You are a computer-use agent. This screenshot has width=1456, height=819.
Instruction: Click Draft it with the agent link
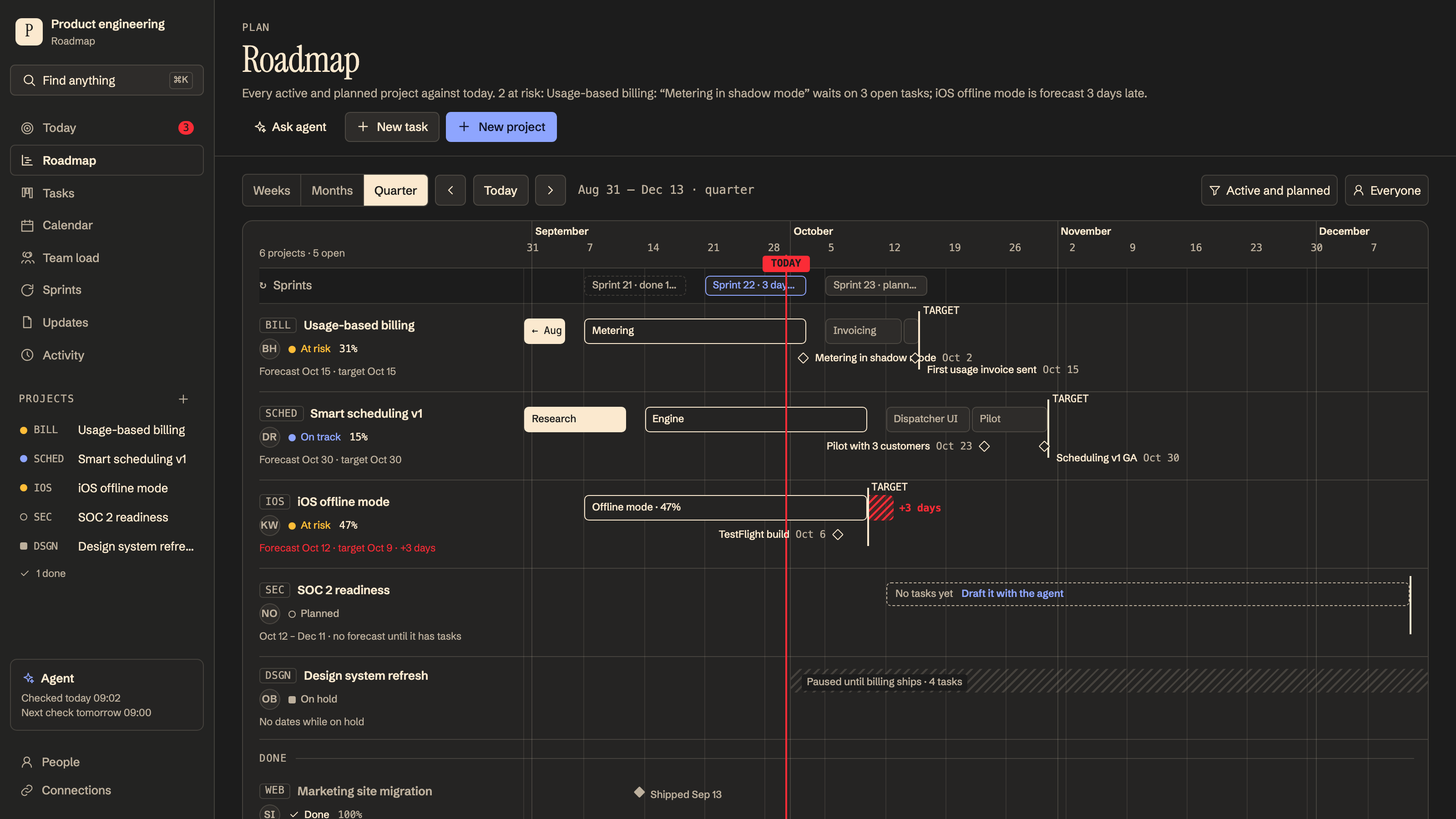pyautogui.click(x=1012, y=593)
